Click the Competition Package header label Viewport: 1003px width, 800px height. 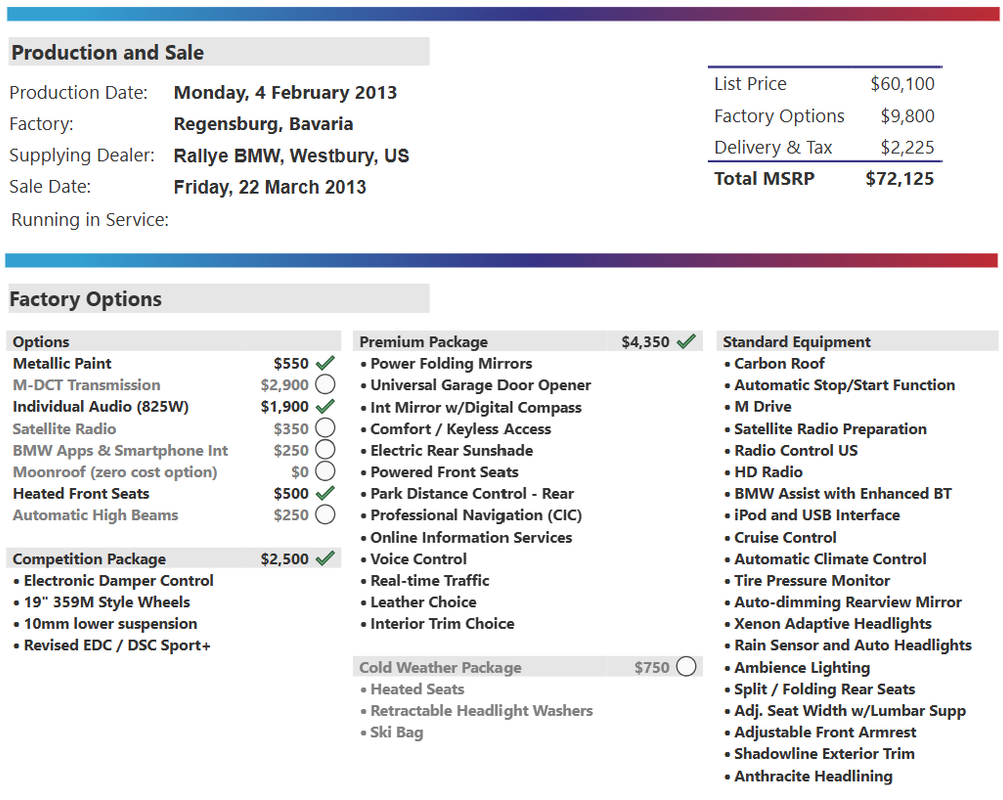click(90, 559)
